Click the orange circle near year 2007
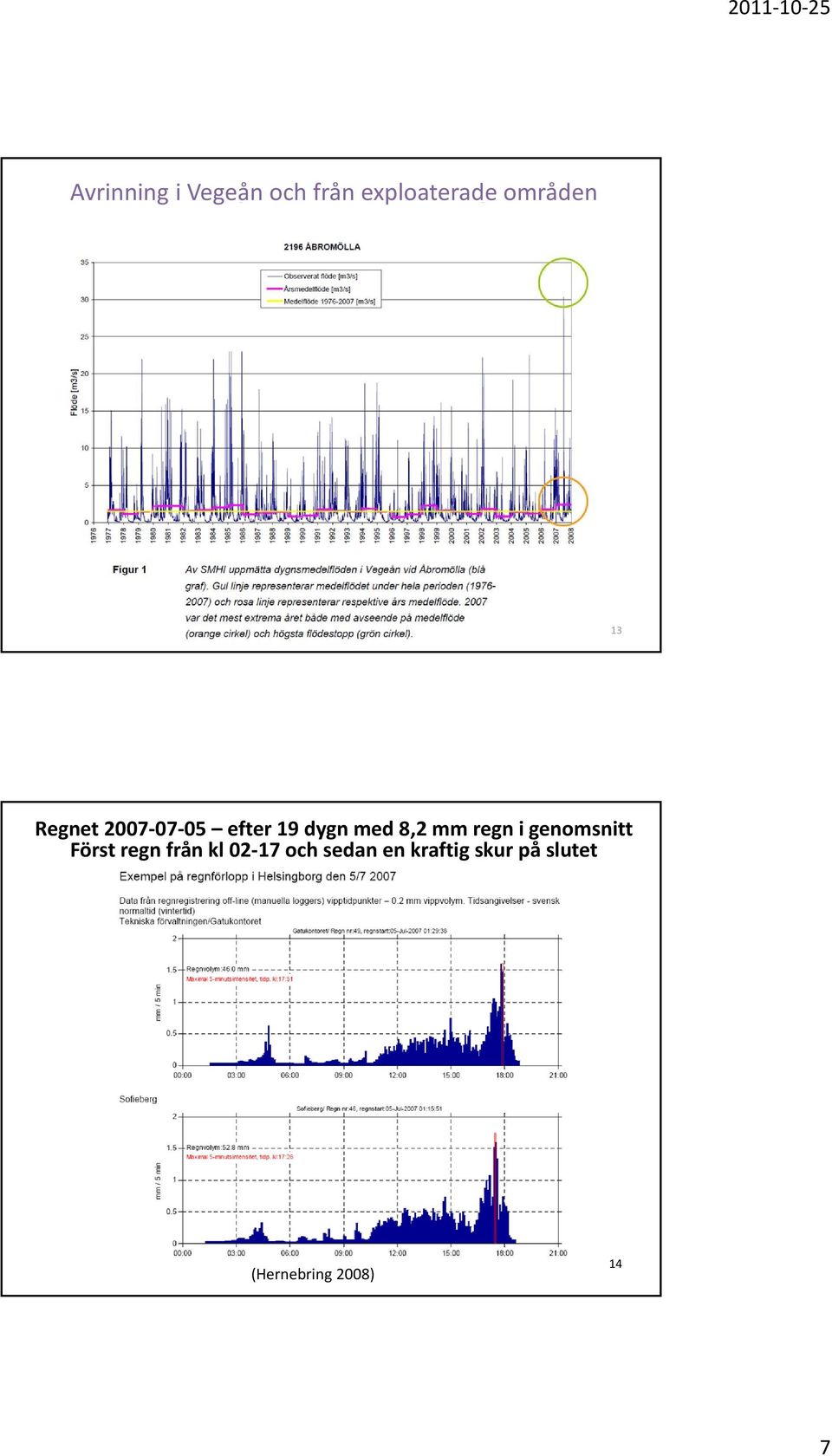This screenshot has height=1456, width=832. (x=563, y=501)
